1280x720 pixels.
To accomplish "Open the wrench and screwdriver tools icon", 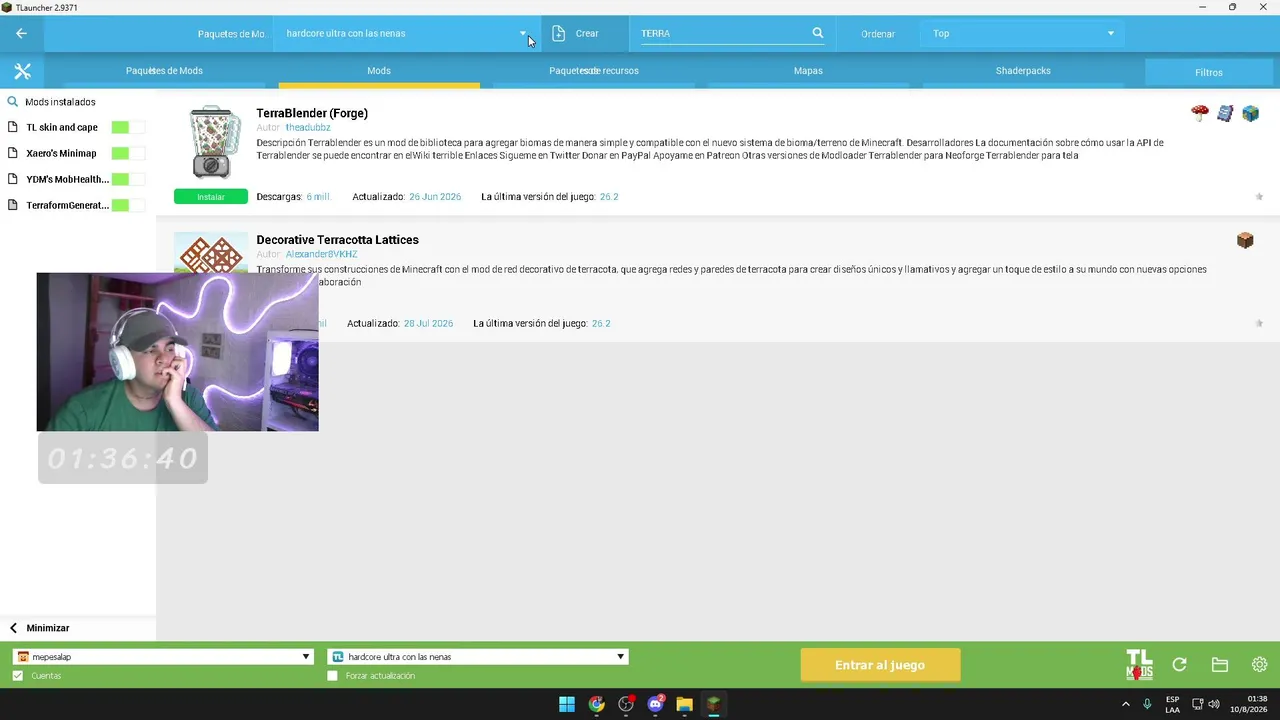I will (22, 71).
